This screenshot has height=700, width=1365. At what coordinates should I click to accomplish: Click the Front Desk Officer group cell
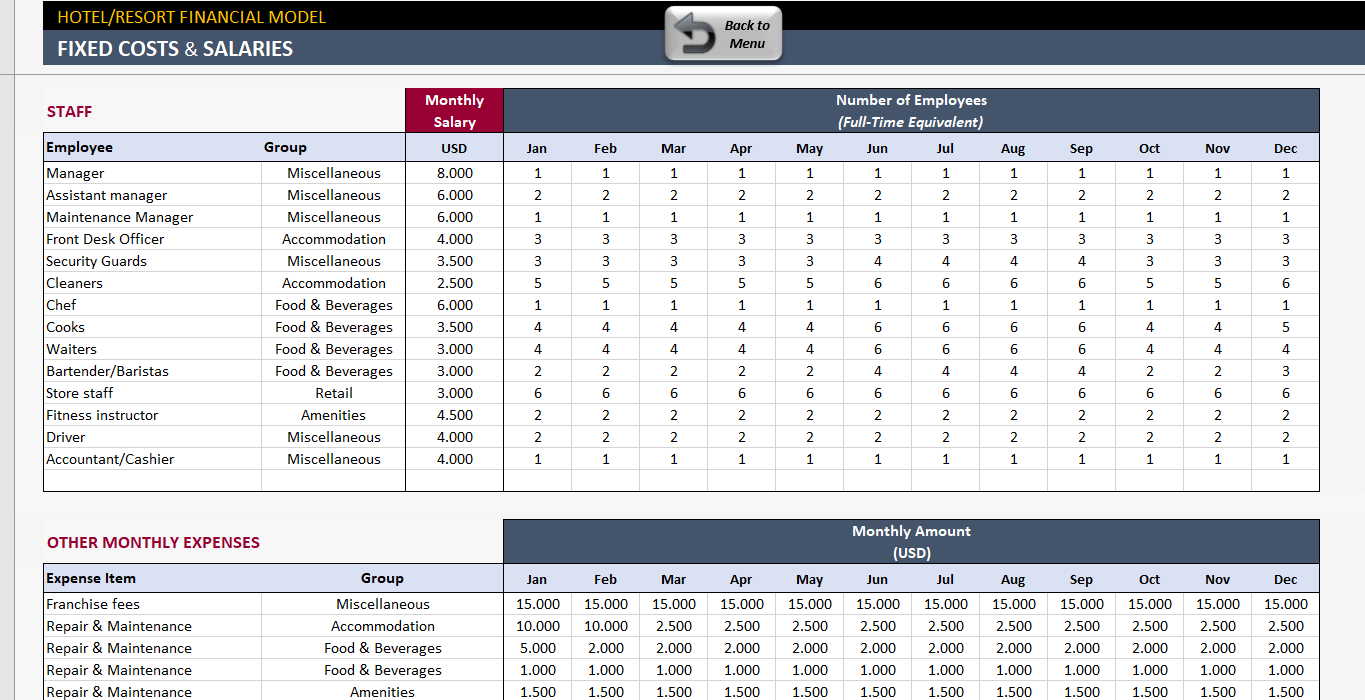pos(334,239)
